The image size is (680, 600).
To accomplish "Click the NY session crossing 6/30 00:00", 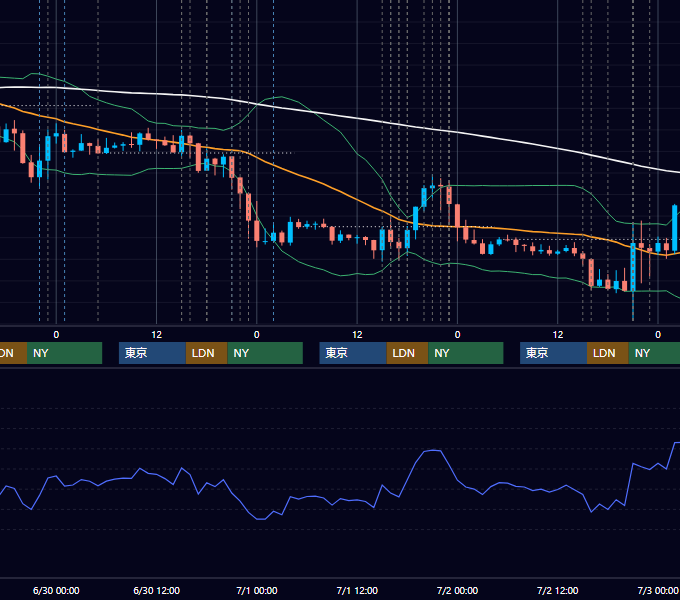I will click(64, 353).
